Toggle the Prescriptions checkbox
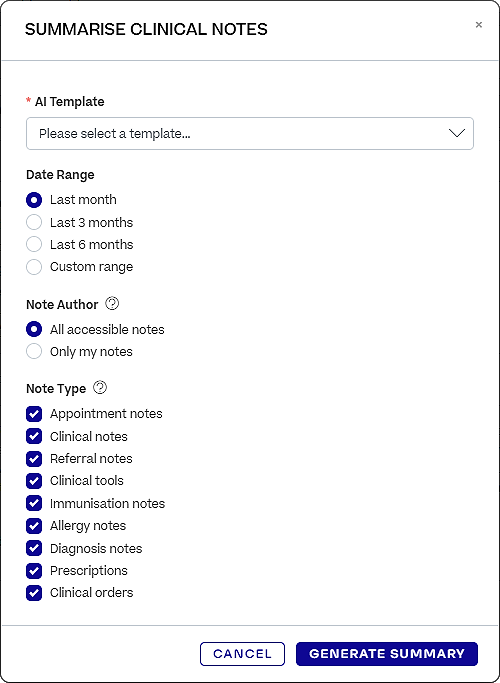Viewport: 500px width, 683px height. (x=34, y=571)
